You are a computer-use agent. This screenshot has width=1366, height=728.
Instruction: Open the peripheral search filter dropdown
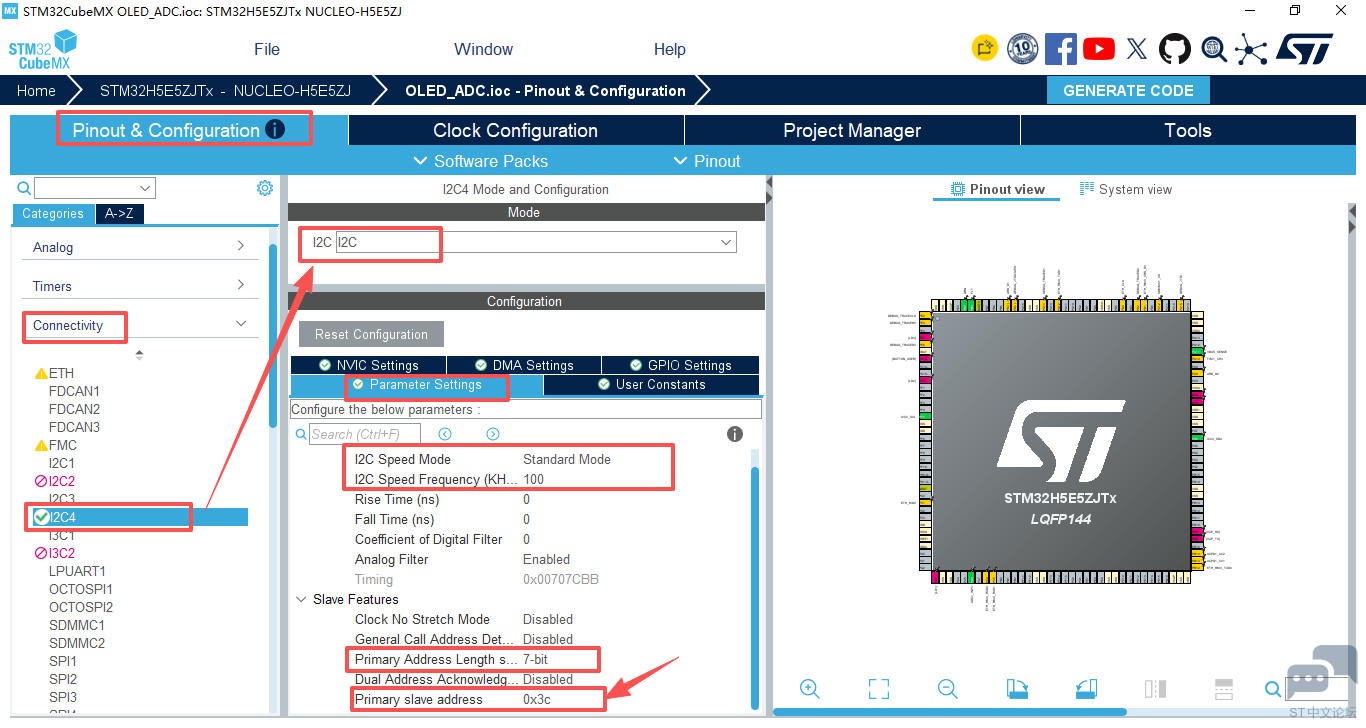click(x=146, y=188)
